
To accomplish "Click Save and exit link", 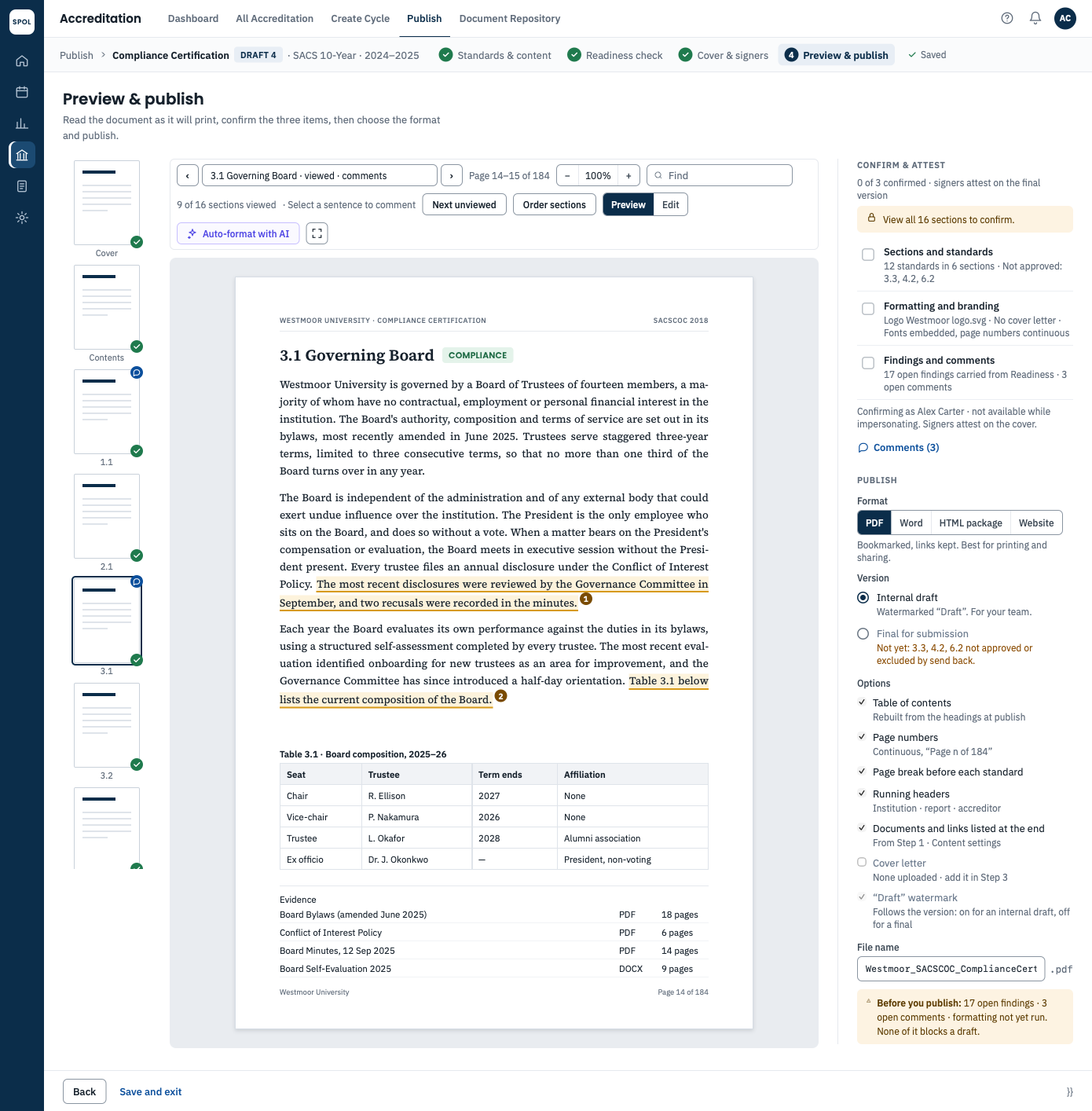I will point(151,1091).
